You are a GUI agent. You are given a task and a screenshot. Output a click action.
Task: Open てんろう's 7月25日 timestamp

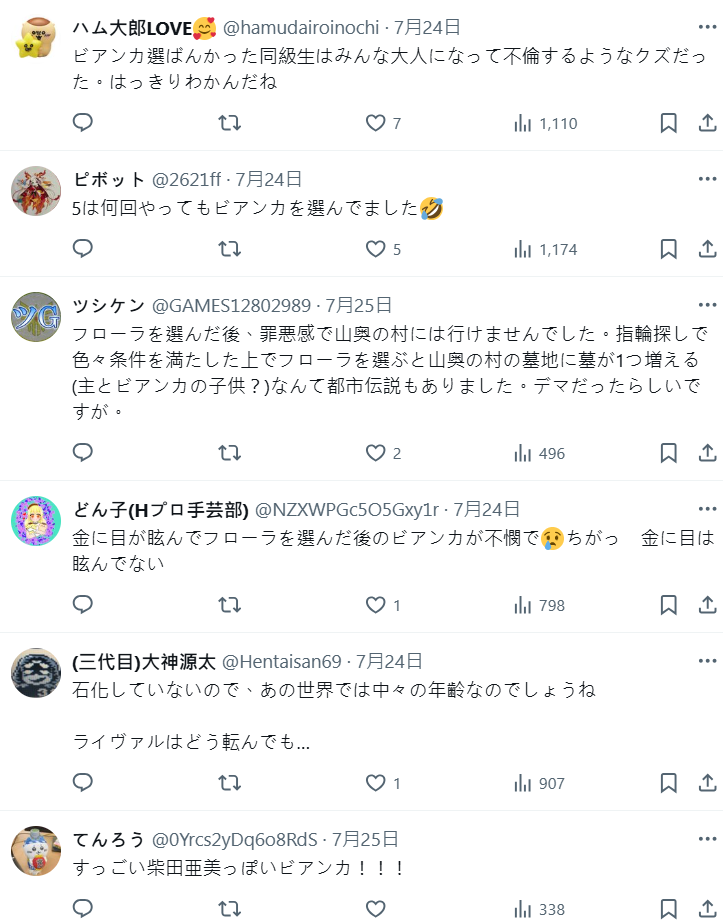(365, 839)
